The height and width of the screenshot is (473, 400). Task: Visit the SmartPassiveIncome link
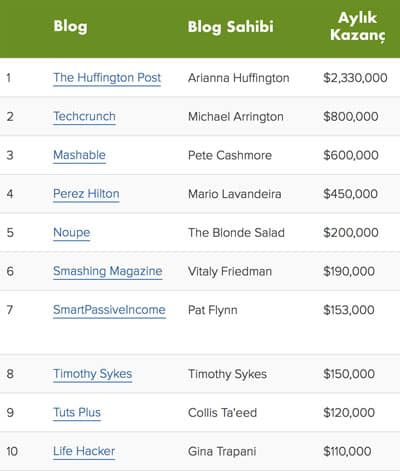[x=109, y=310]
